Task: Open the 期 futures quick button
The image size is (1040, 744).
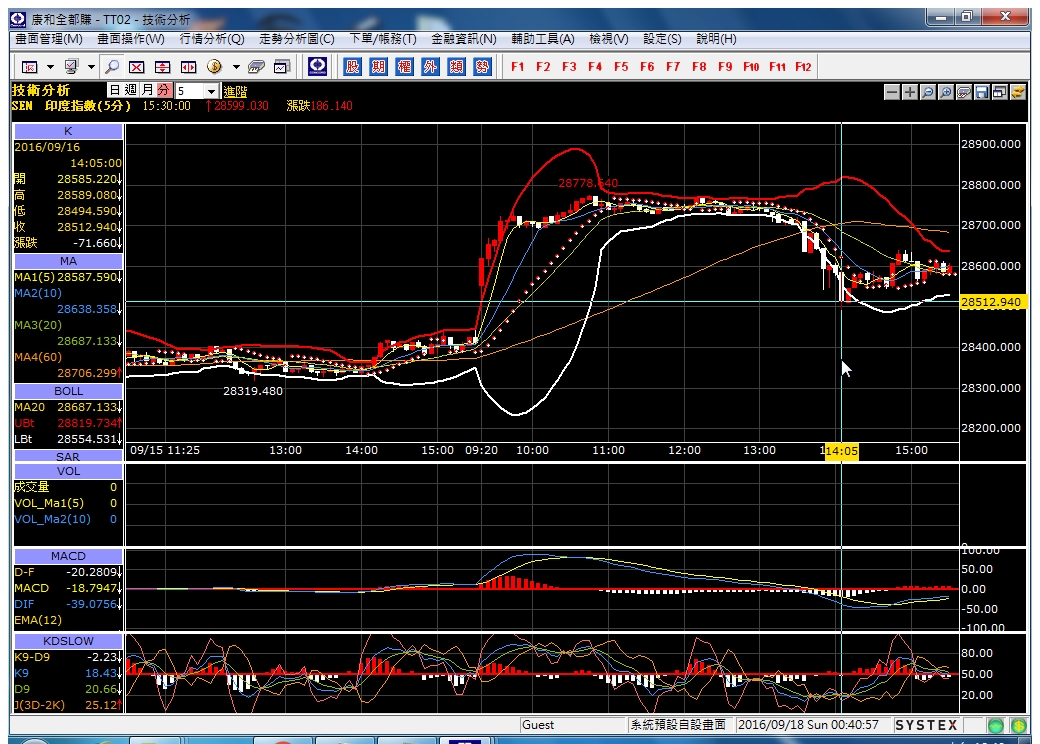Action: pos(378,66)
